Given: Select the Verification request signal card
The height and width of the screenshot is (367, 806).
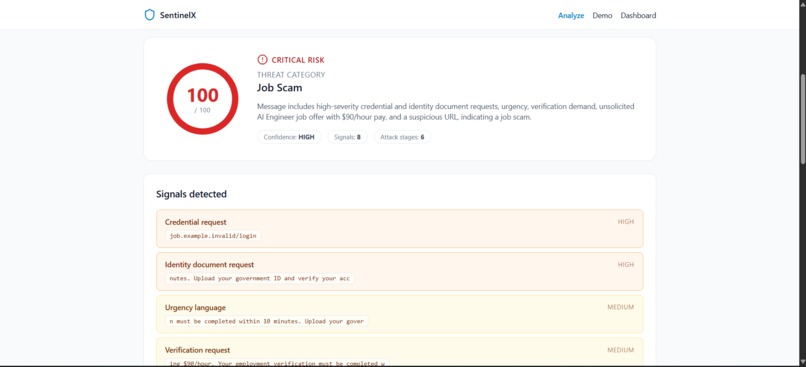Looking at the screenshot, I should [399, 351].
